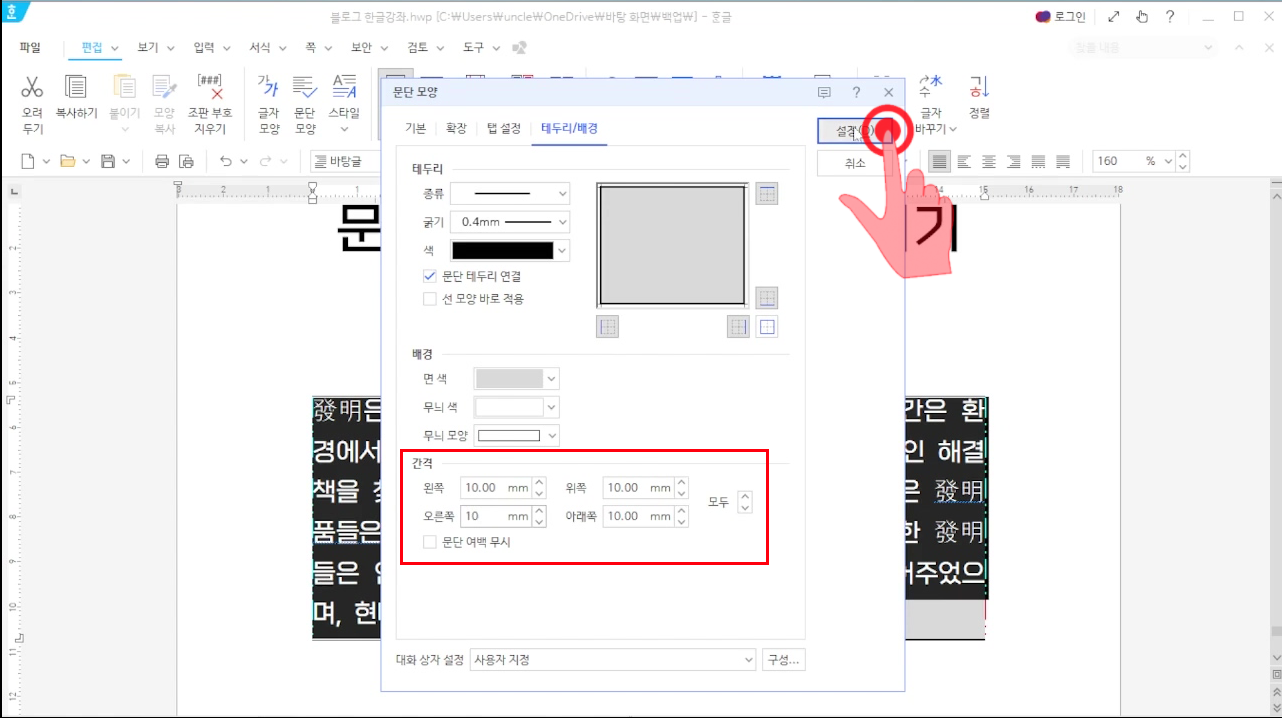Image resolution: width=1282 pixels, height=718 pixels.
Task: Click the Undo arrow icon
Action: click(226, 161)
